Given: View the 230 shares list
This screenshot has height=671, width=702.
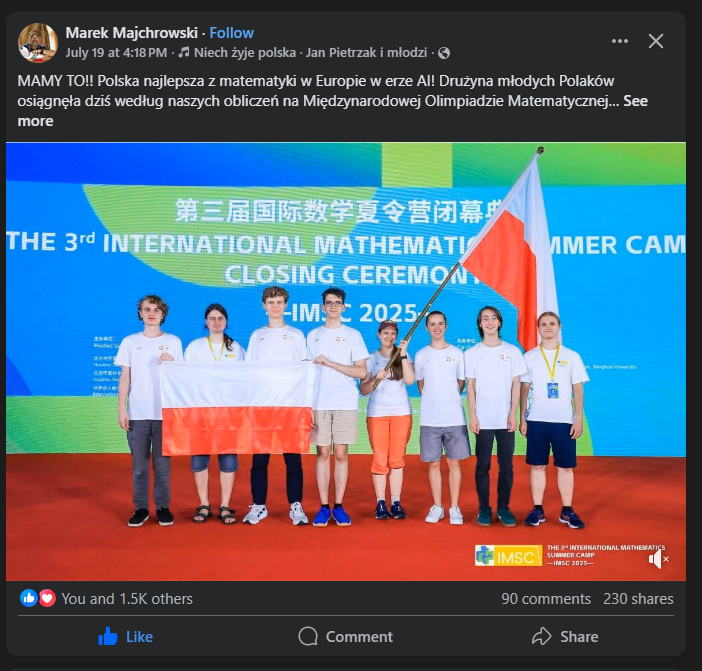Looking at the screenshot, I should click(x=638, y=599).
